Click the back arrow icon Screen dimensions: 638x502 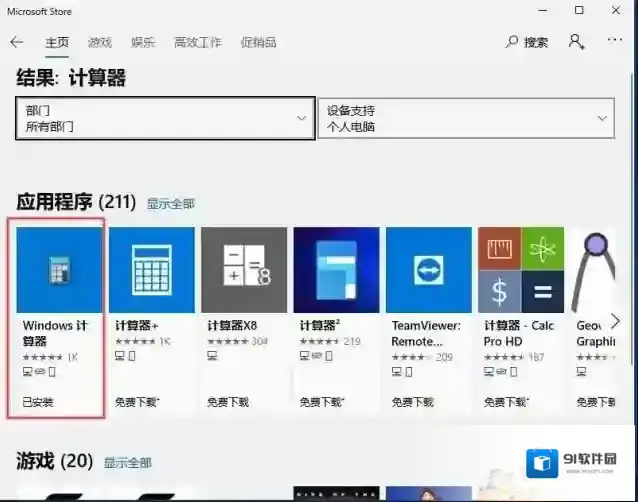pyautogui.click(x=17, y=42)
